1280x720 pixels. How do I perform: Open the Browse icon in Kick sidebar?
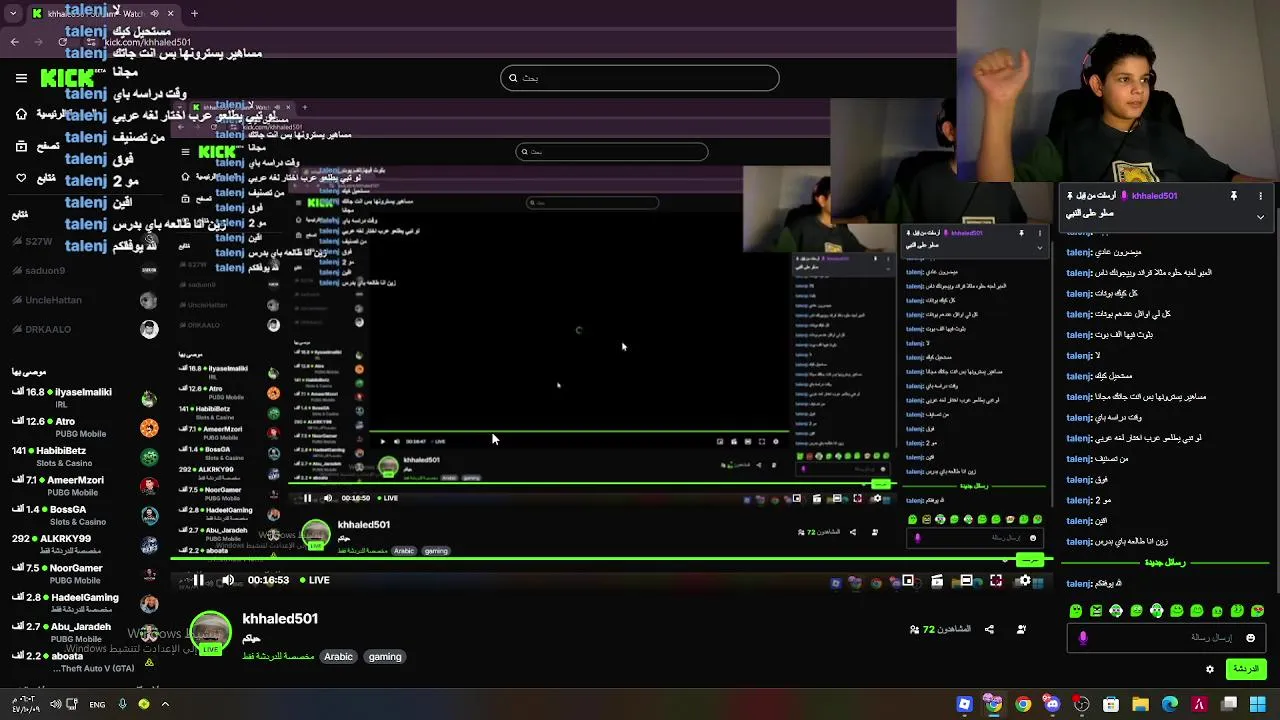coord(21,146)
